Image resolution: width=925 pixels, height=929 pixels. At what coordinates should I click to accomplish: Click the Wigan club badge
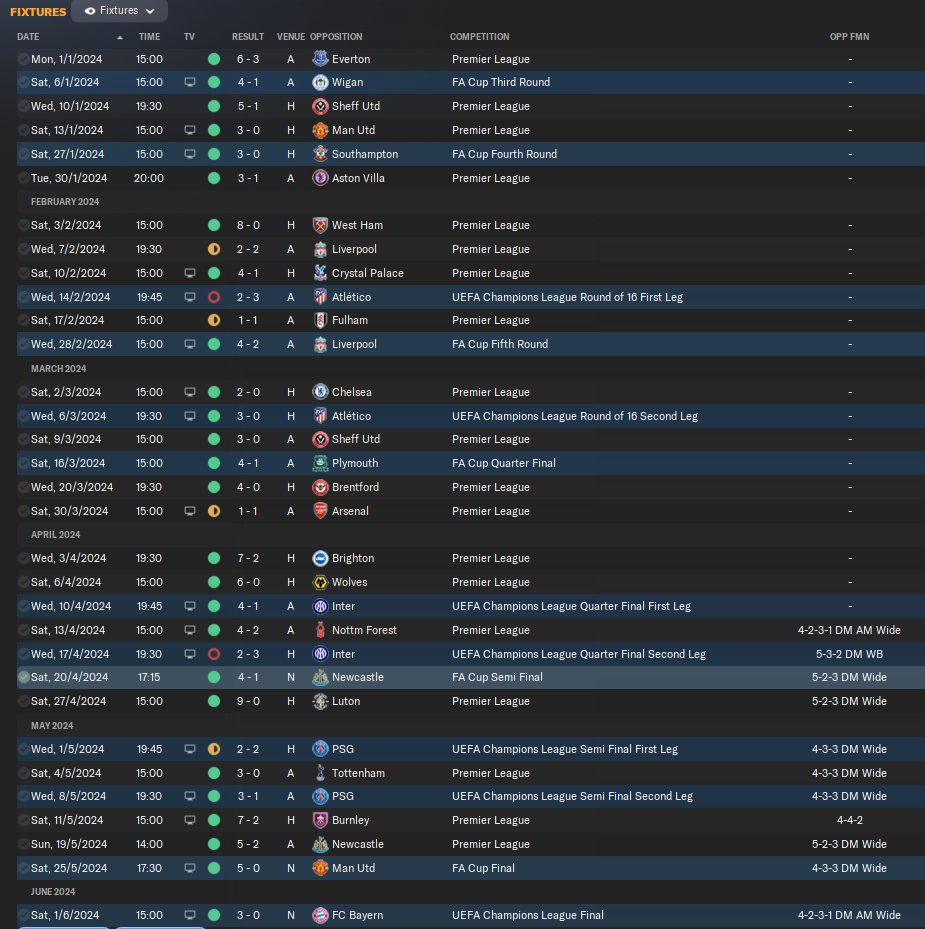point(320,82)
